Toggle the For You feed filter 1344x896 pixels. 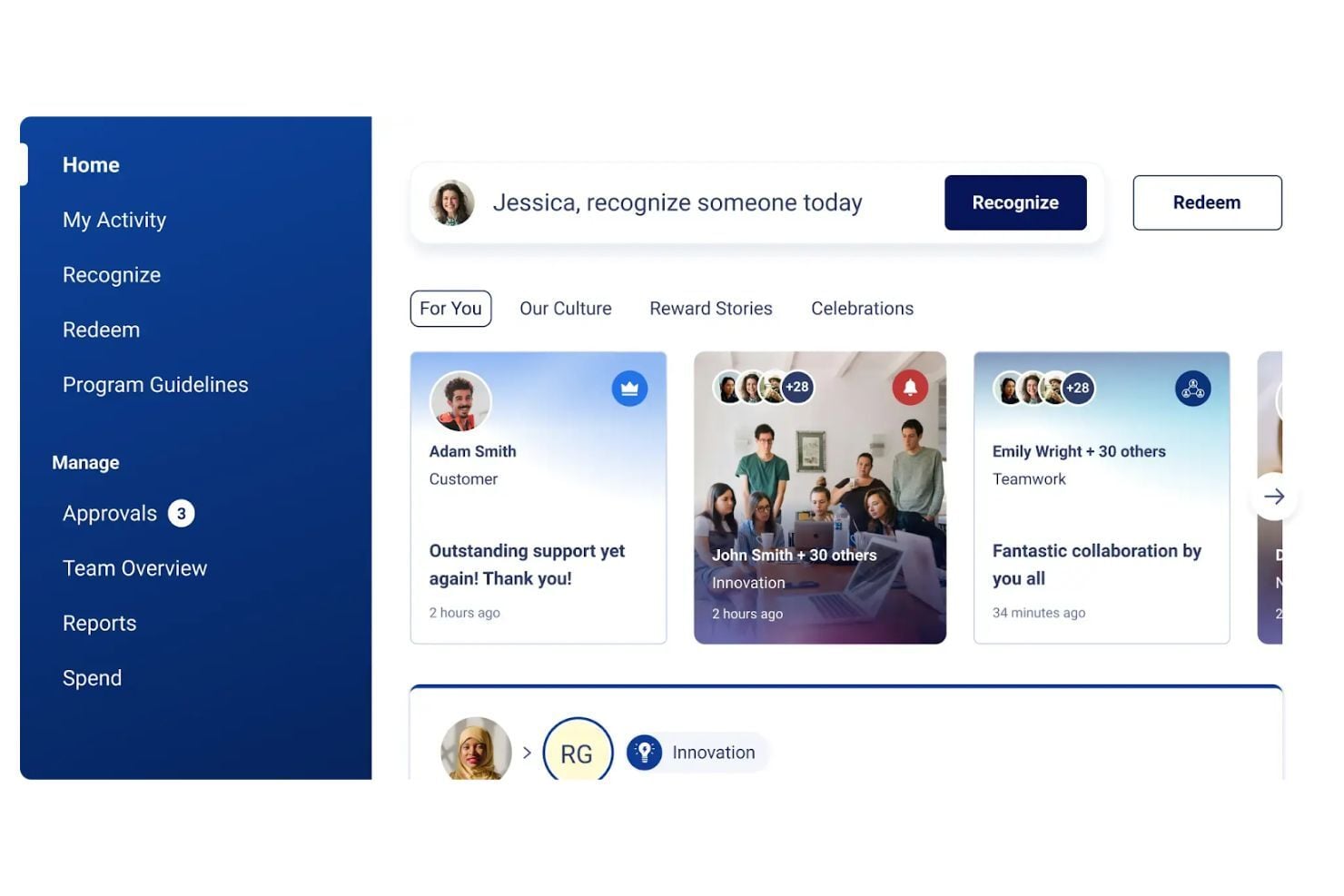(x=450, y=308)
